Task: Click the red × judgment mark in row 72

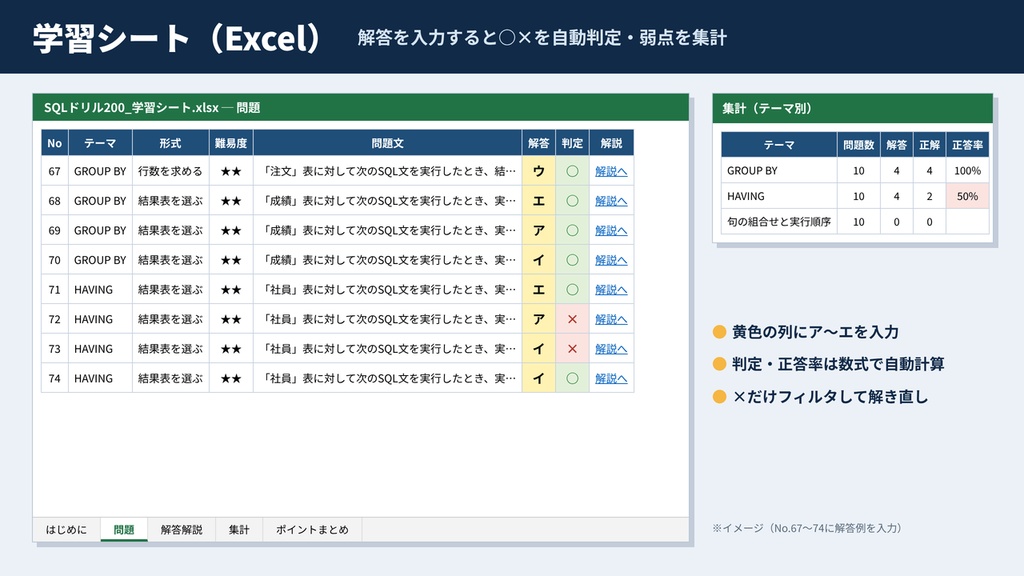Action: tap(572, 319)
